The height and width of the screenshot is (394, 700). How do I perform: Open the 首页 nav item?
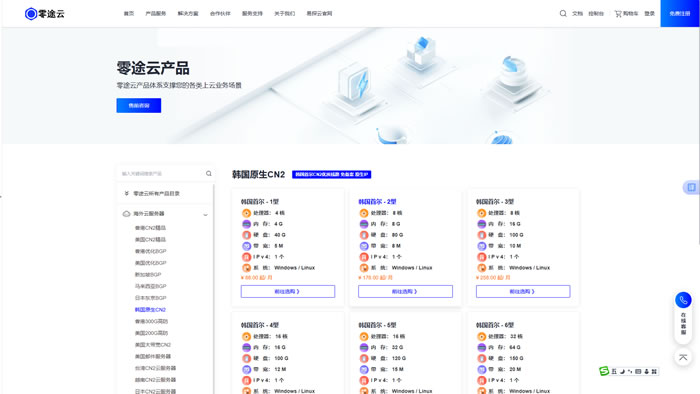[129, 14]
